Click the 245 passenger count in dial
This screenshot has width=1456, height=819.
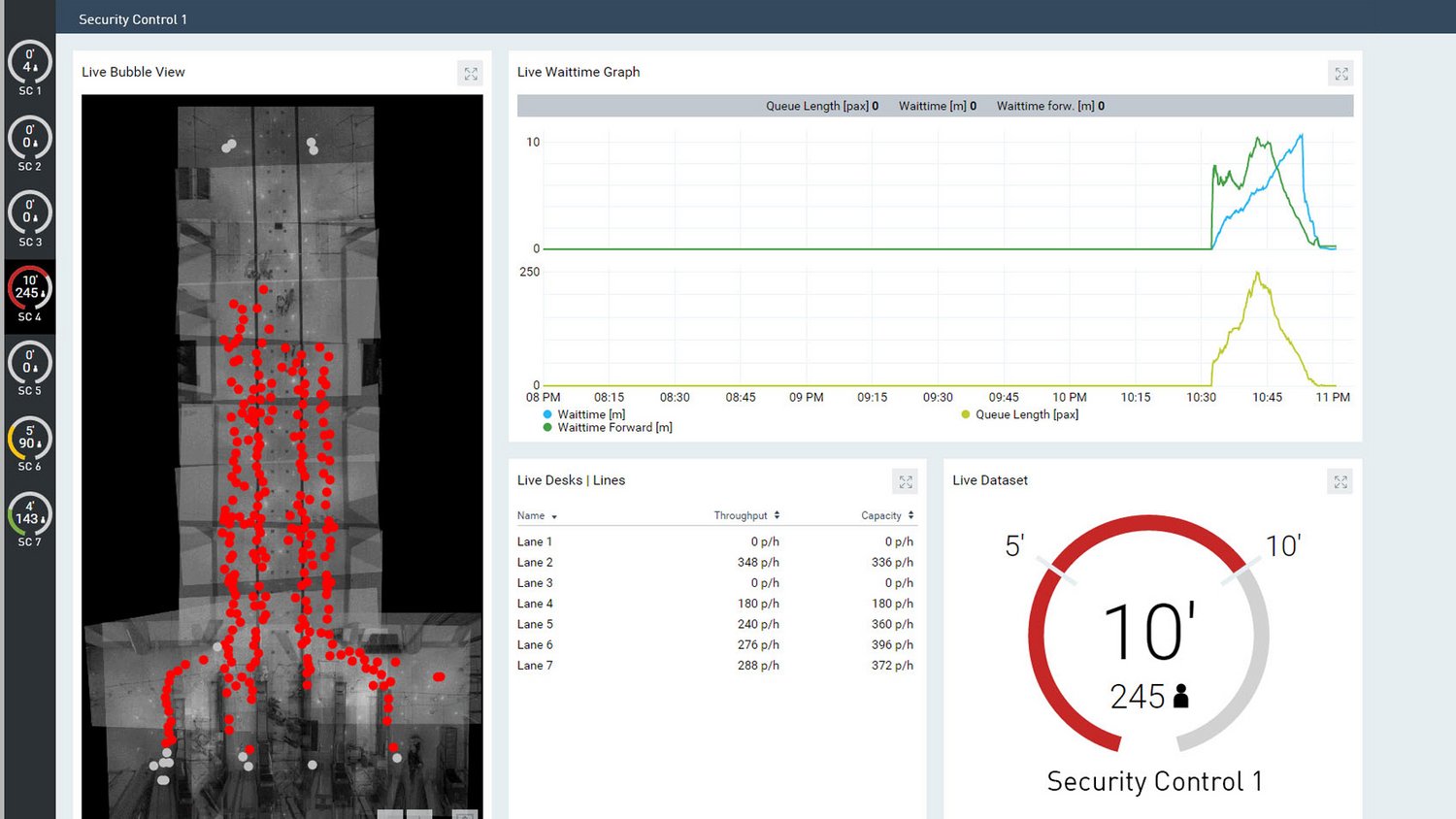(x=1149, y=697)
